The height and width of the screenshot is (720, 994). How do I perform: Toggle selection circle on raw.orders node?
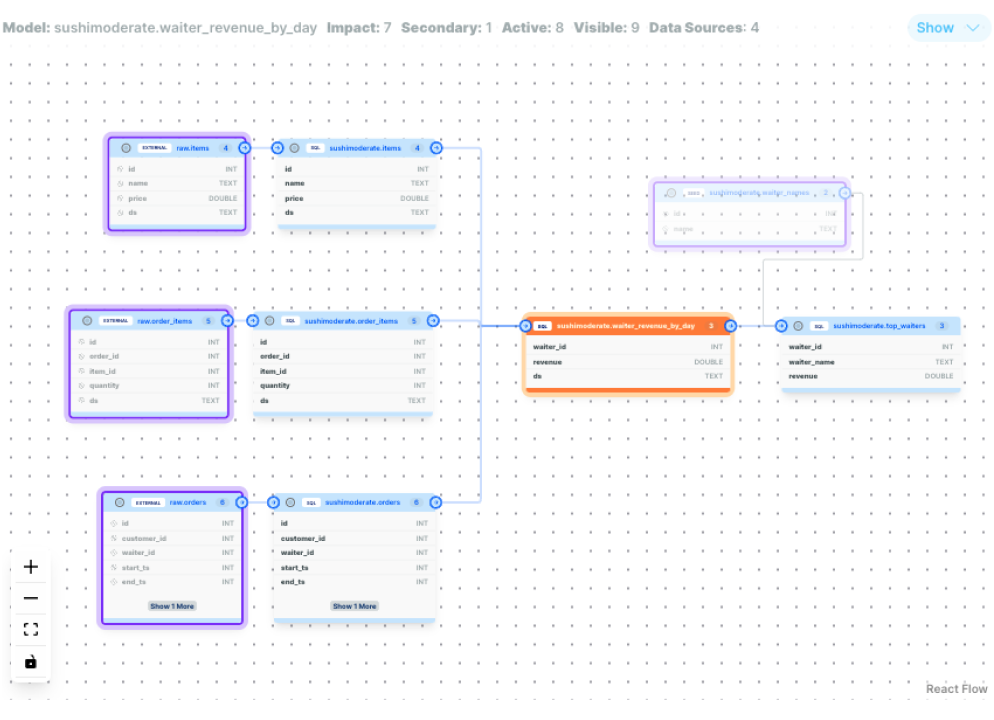[x=119, y=502]
